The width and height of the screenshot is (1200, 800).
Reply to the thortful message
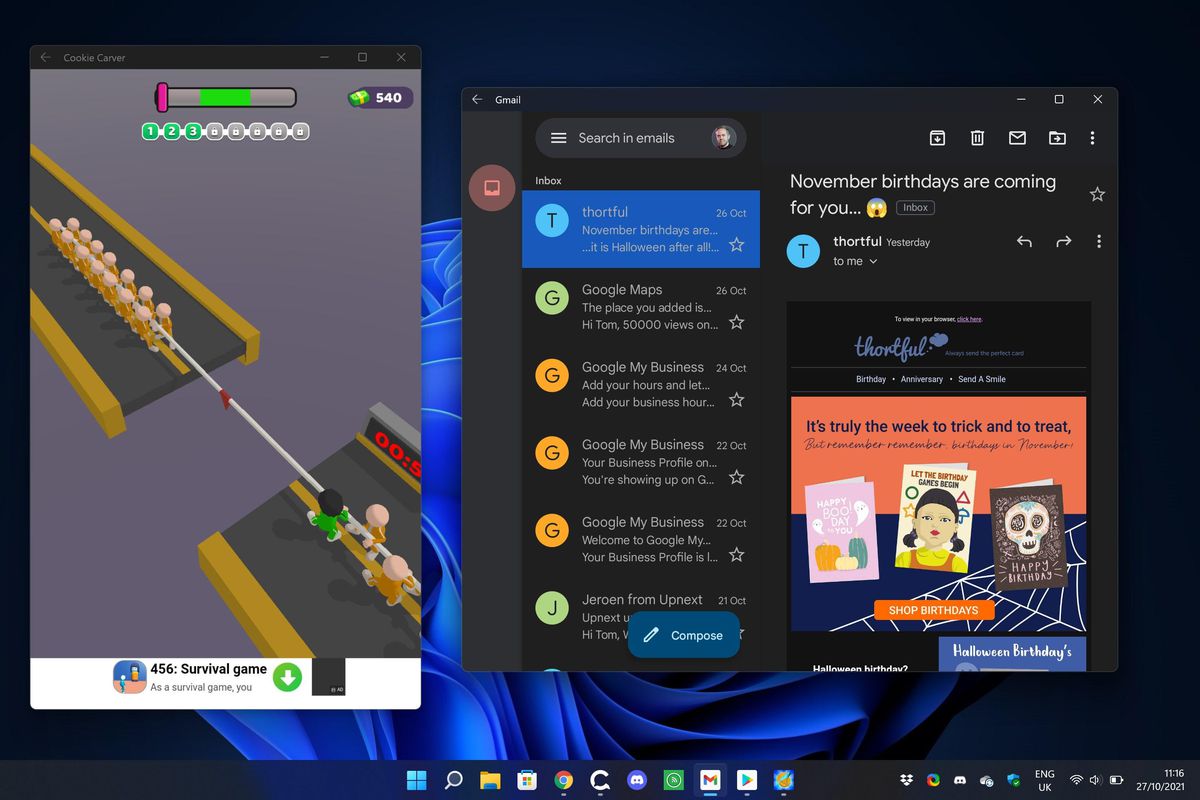(x=1024, y=241)
